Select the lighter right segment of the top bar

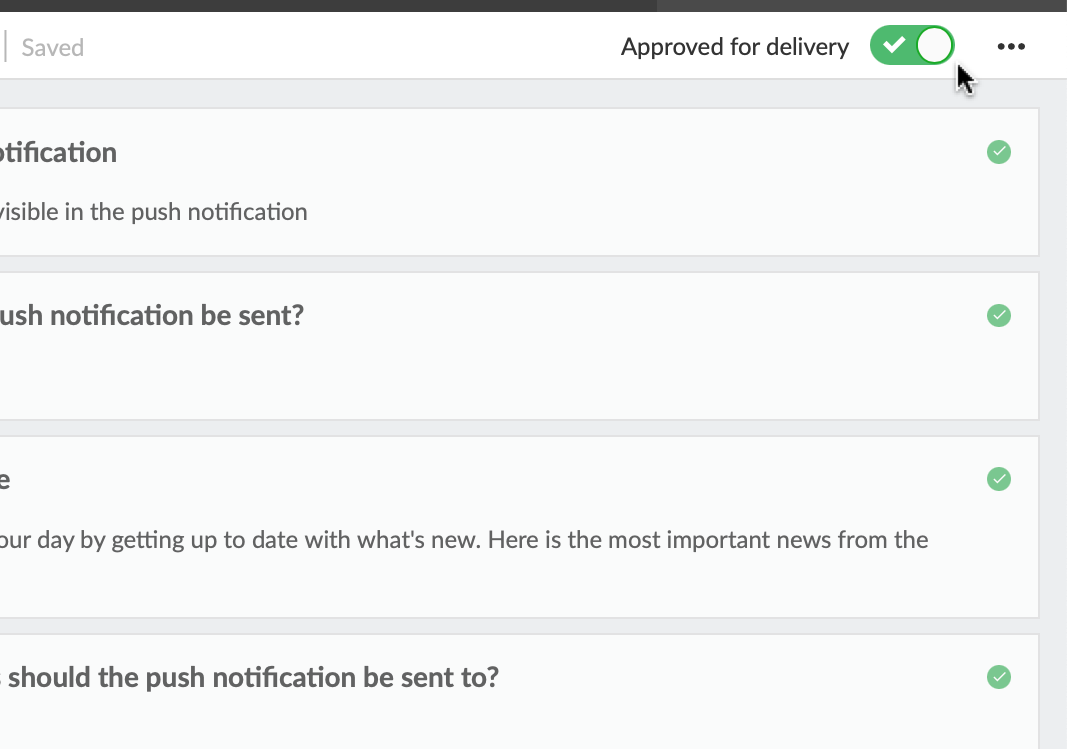point(861,5)
